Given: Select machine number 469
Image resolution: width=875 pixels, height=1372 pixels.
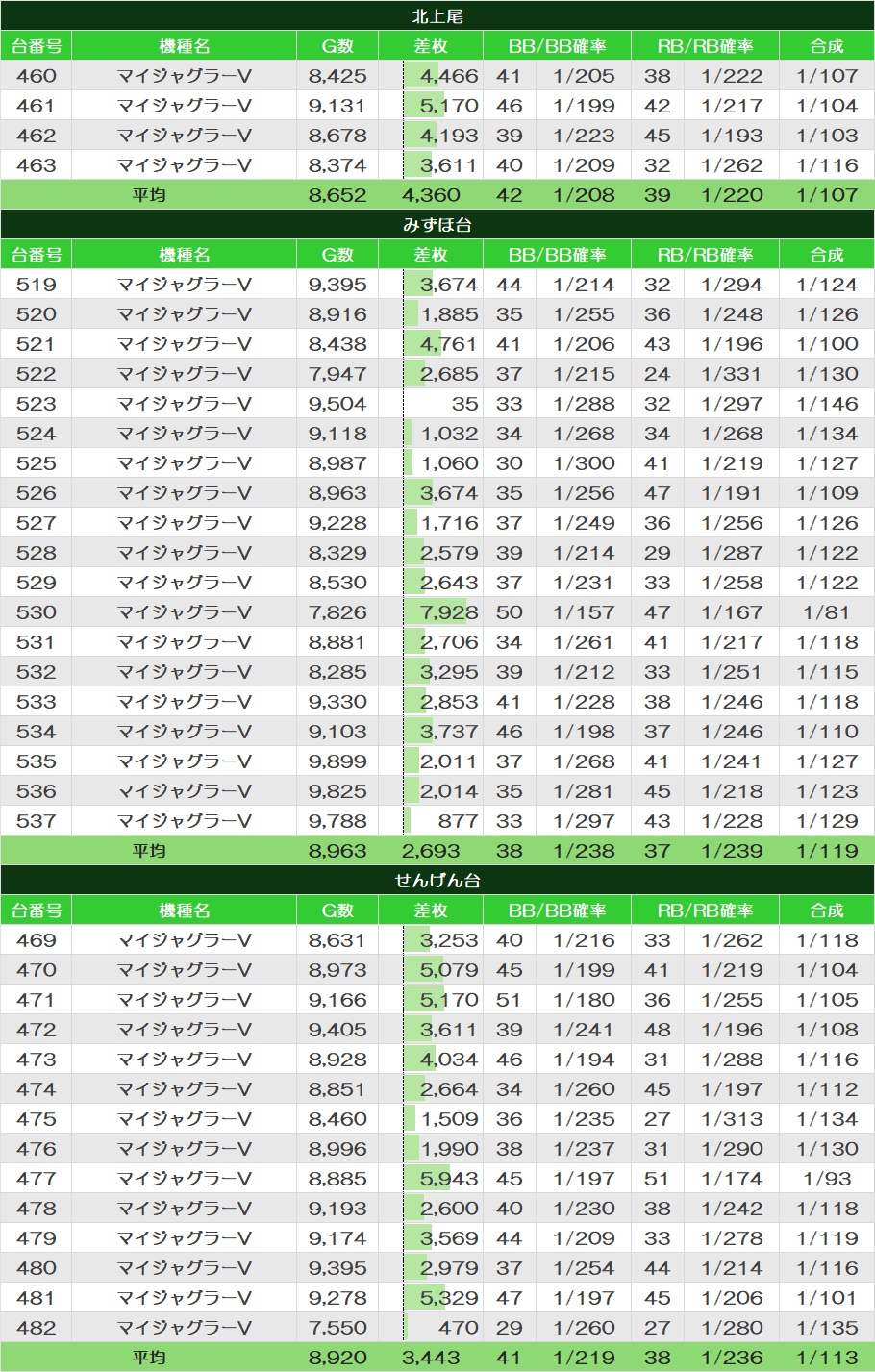Looking at the screenshot, I should tap(37, 940).
